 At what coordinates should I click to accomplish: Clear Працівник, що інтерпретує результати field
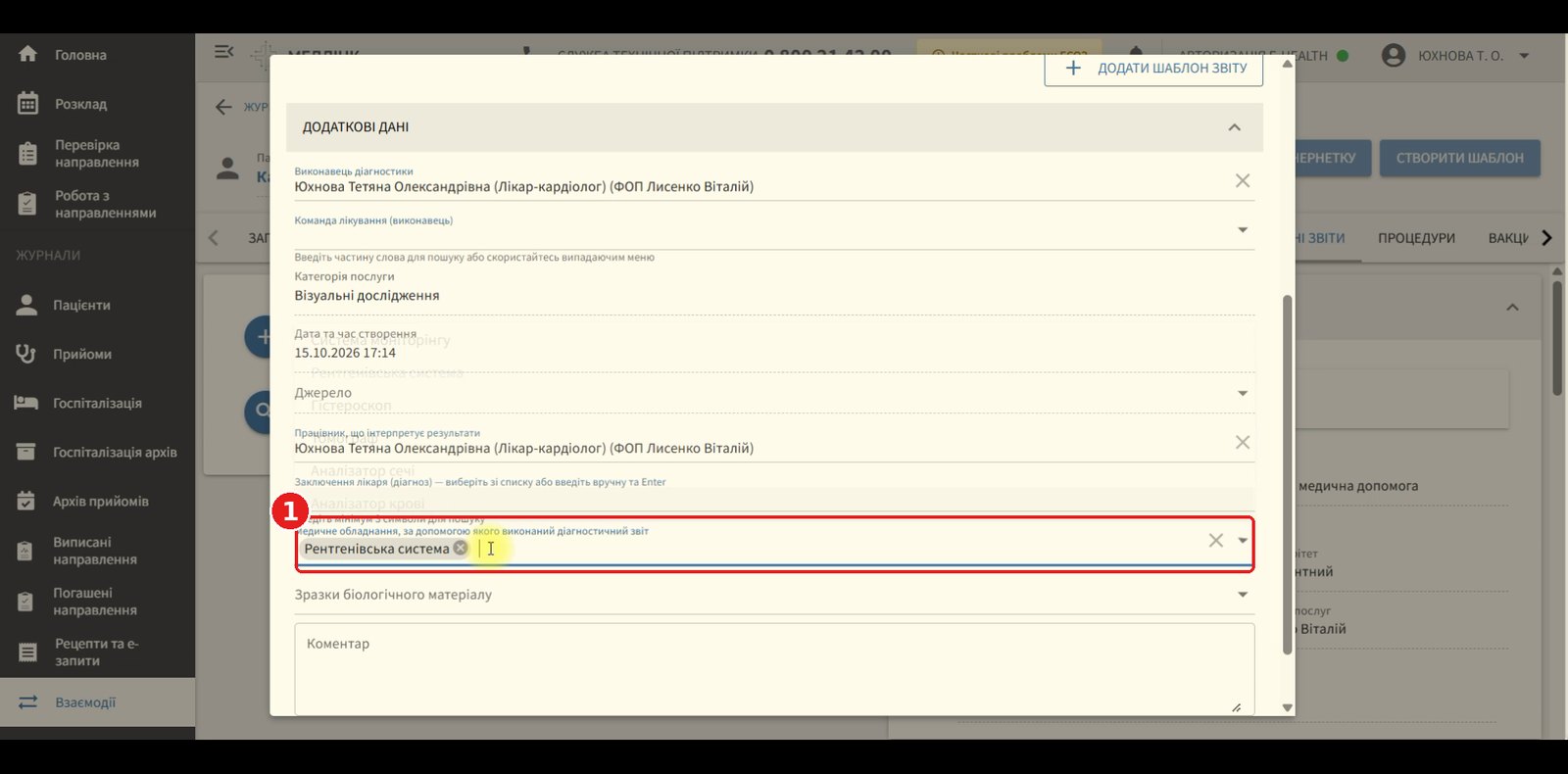pos(1243,442)
